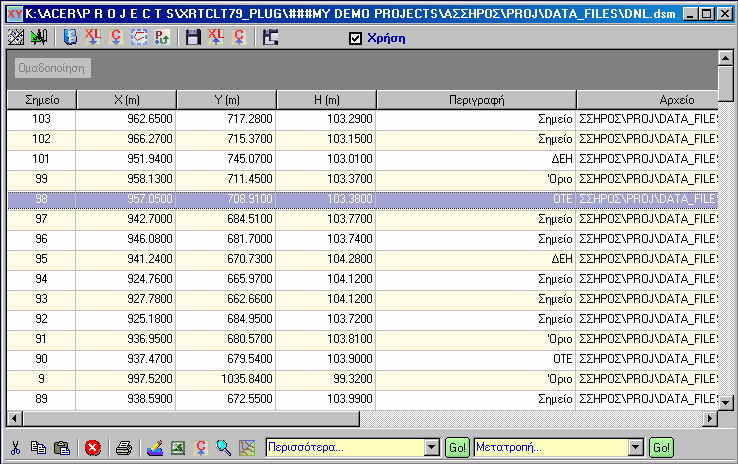738x464 pixels.
Task: Sort by the Περιγραφή column header
Action: pos(477,100)
